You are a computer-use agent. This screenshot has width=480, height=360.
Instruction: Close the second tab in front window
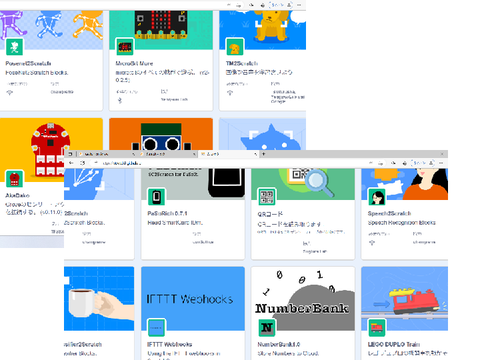point(194,154)
